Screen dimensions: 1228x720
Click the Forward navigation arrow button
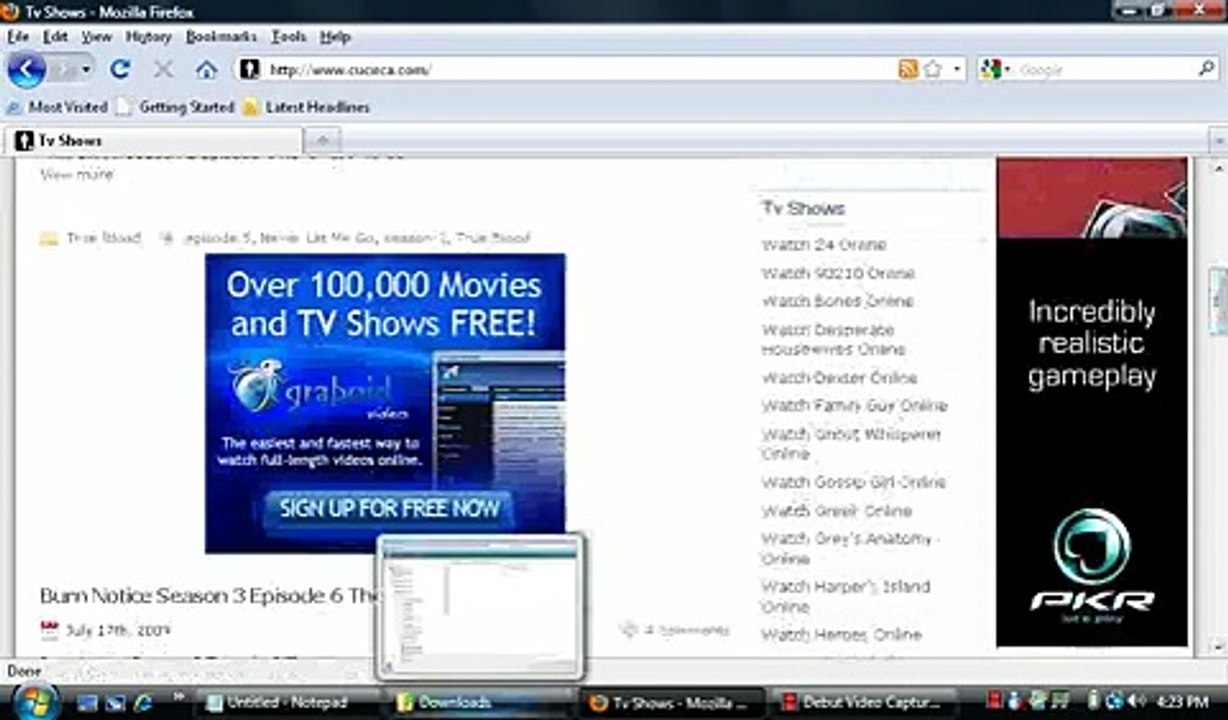coord(62,70)
